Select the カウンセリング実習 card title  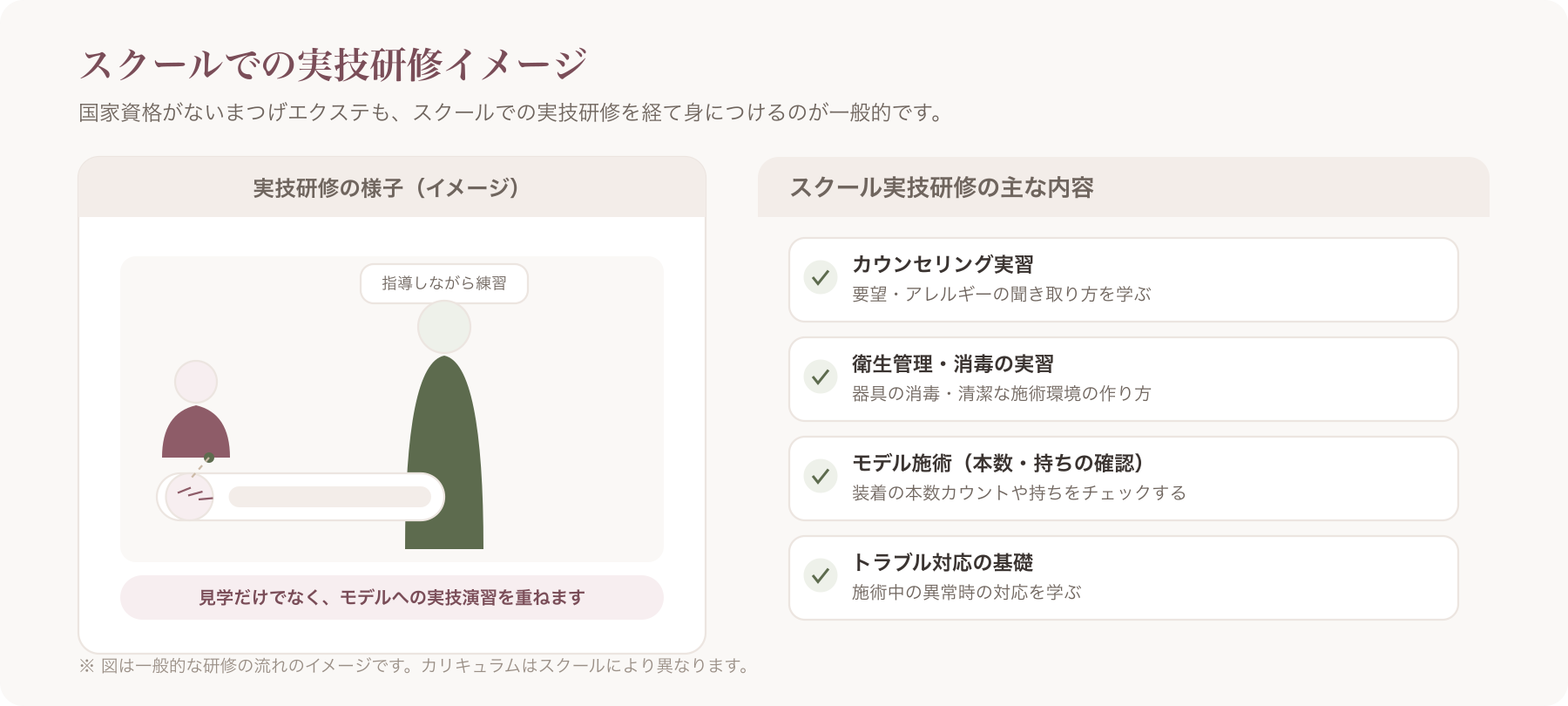coord(943,264)
